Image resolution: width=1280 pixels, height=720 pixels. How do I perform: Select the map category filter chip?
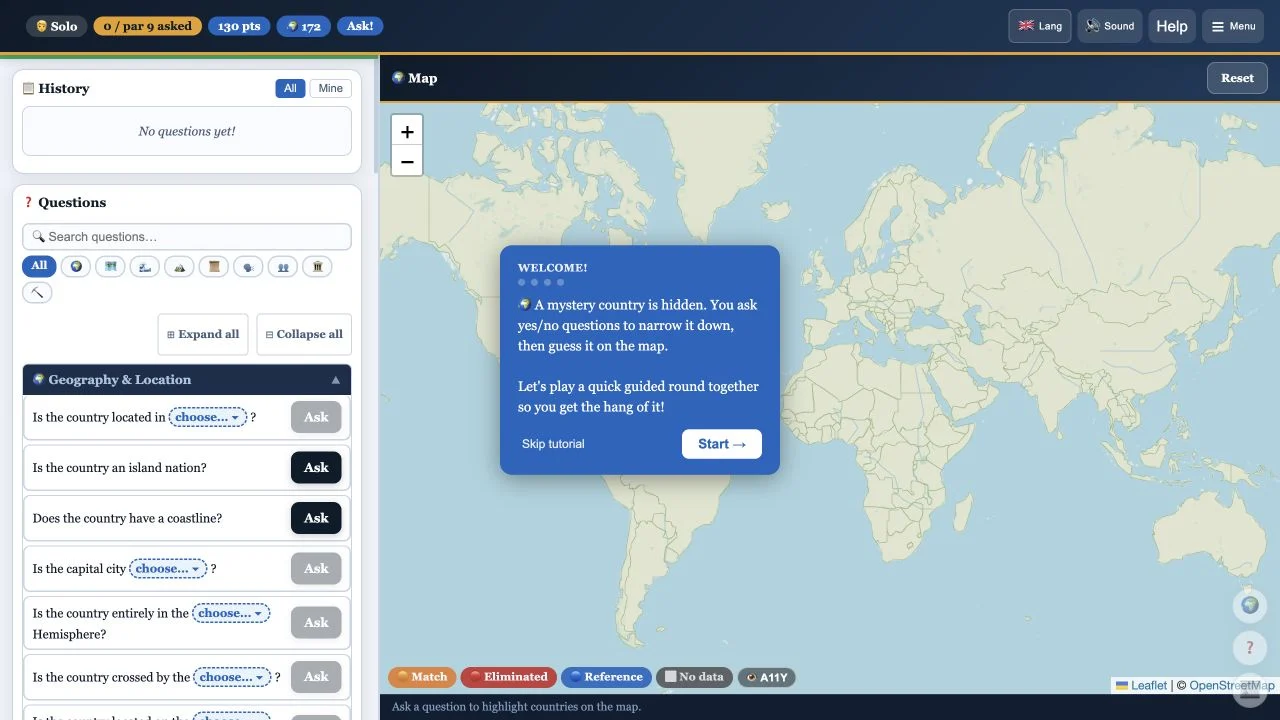click(110, 267)
